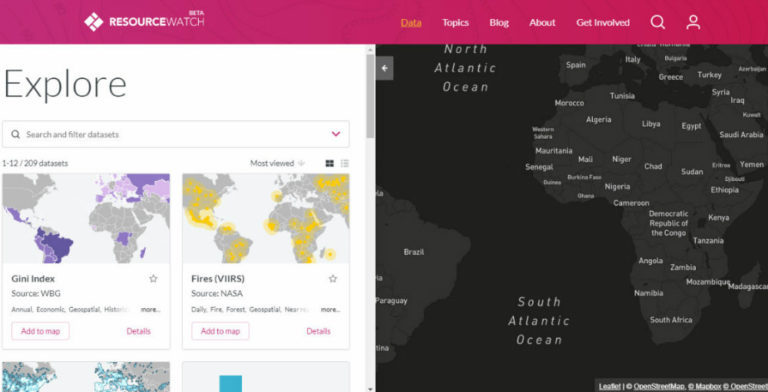This screenshot has height=392, width=768.
Task: Click the 1-12 / 209 datasets count
Action: [x=35, y=163]
